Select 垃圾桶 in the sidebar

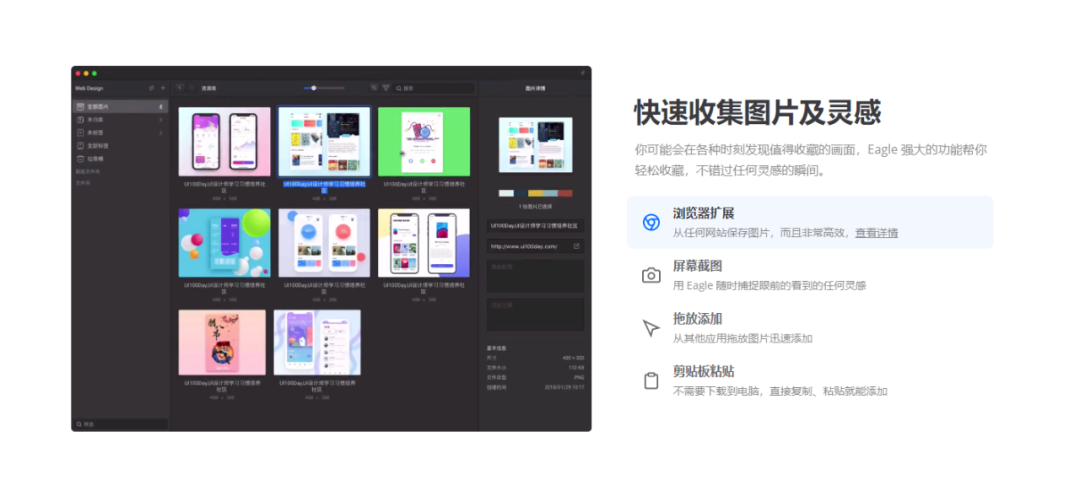(x=121, y=158)
